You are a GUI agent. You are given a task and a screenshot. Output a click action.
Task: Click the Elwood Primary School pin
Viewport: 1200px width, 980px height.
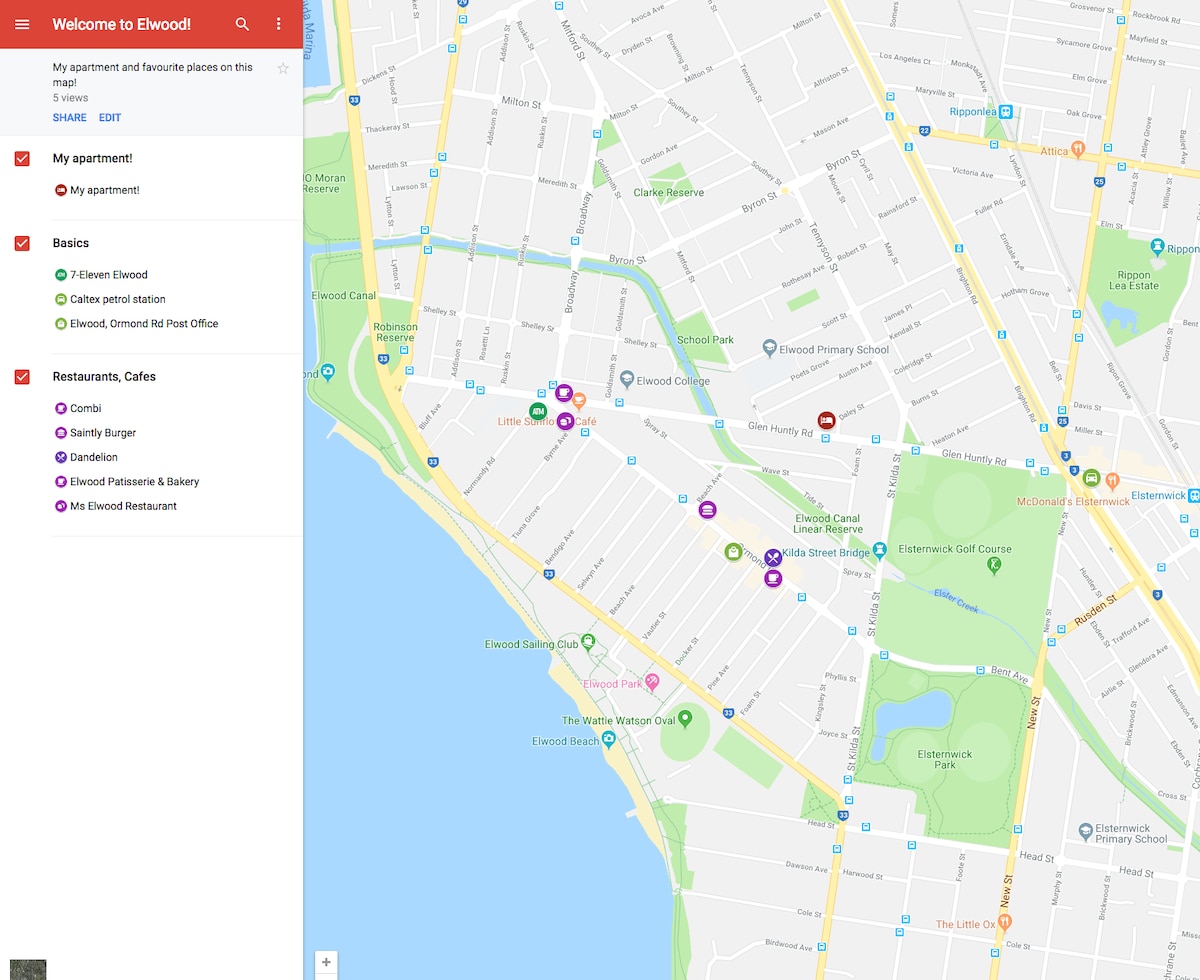coord(769,348)
